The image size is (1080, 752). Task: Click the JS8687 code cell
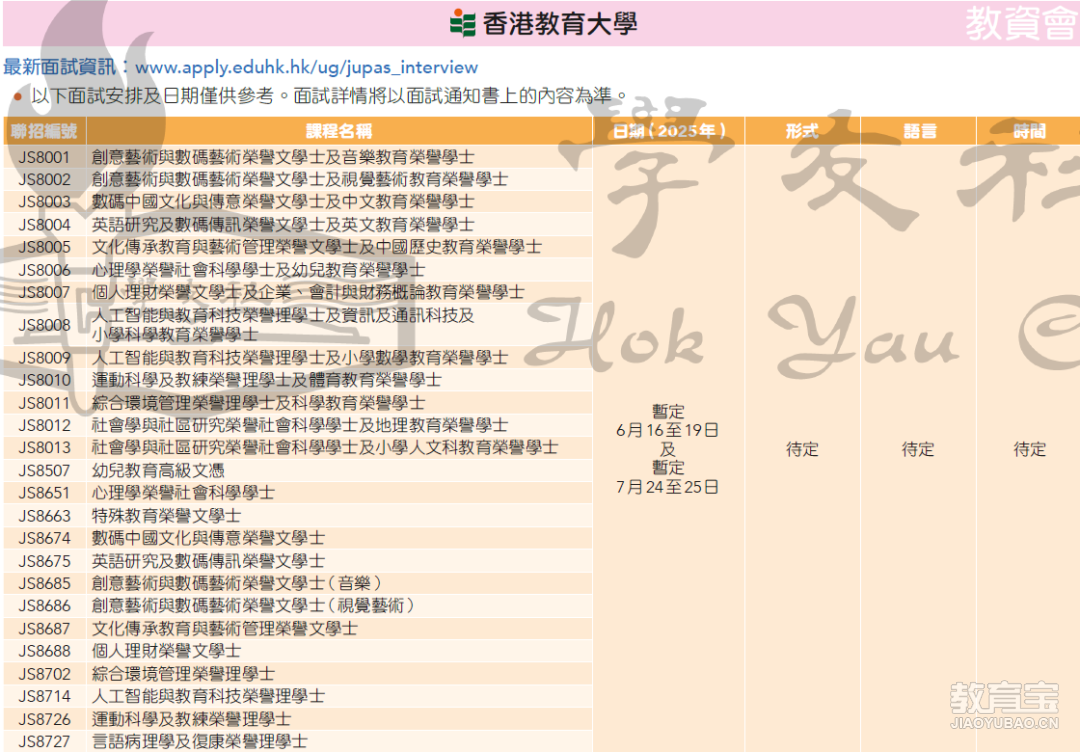click(44, 628)
